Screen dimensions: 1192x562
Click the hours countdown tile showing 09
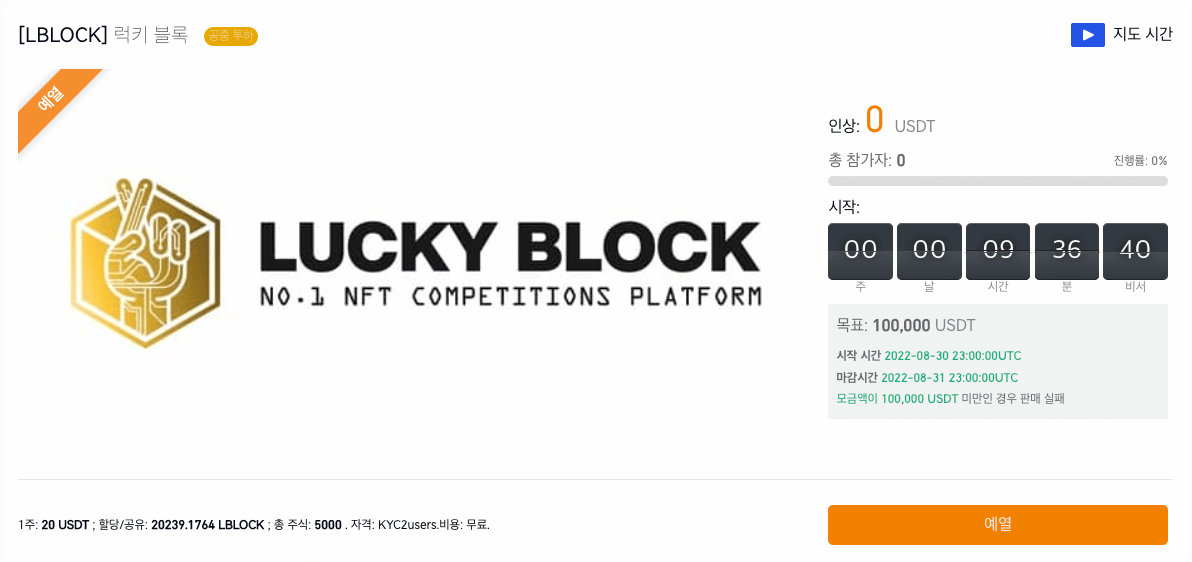pyautogui.click(x=997, y=251)
